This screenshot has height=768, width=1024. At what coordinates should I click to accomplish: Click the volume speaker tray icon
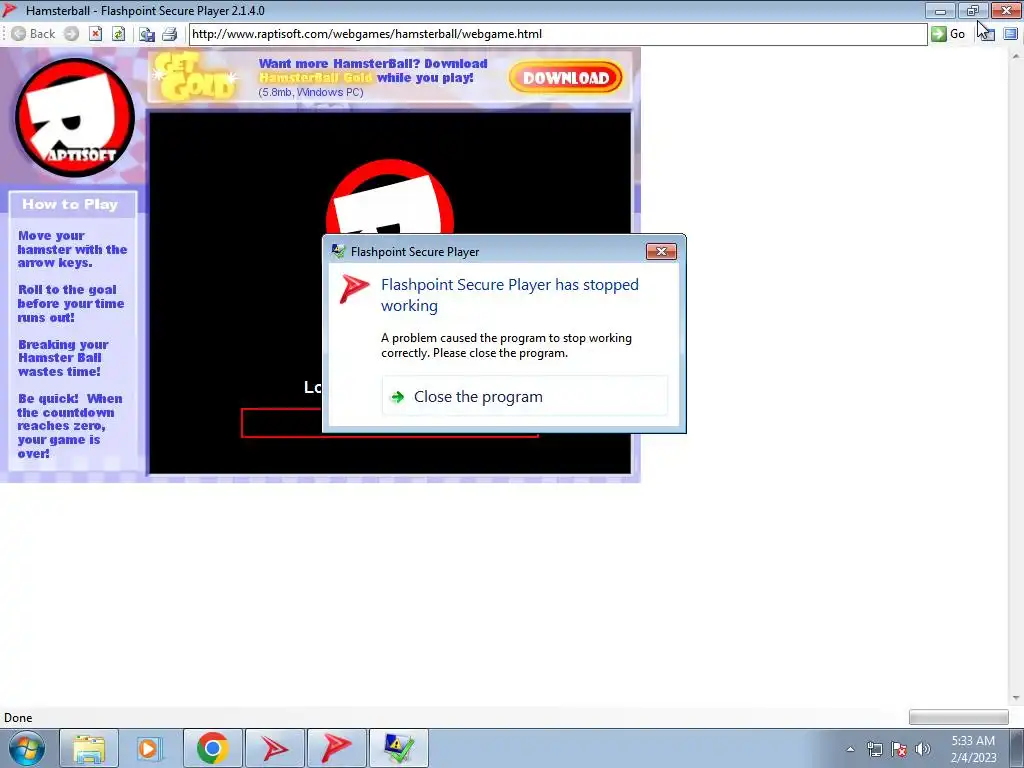[x=922, y=749]
